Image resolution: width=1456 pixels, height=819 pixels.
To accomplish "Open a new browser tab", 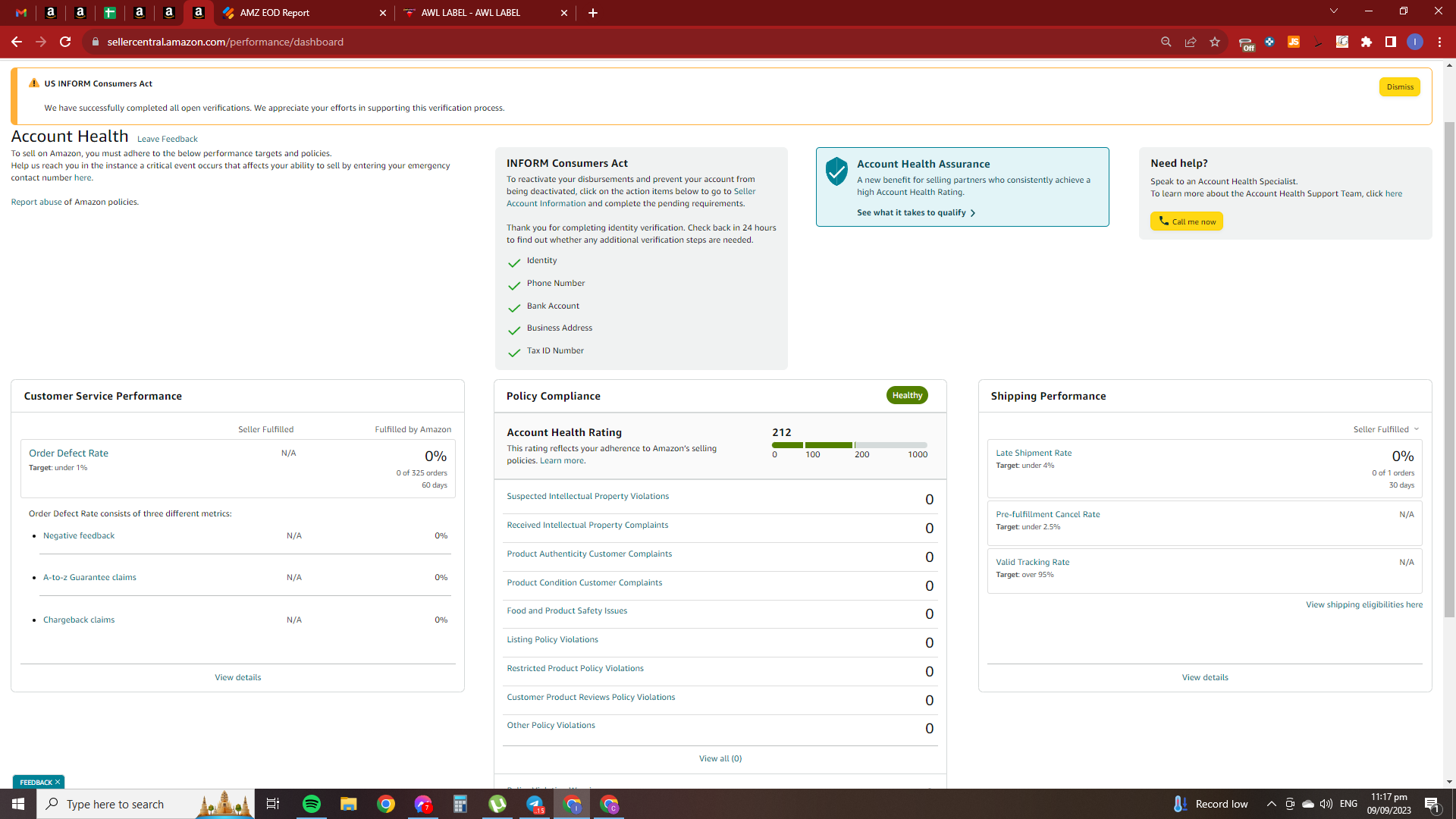I will [x=593, y=13].
